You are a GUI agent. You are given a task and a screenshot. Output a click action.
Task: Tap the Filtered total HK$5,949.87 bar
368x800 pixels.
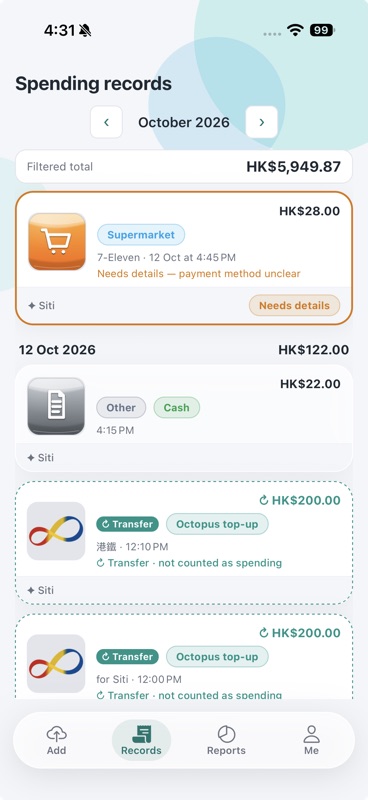click(184, 166)
